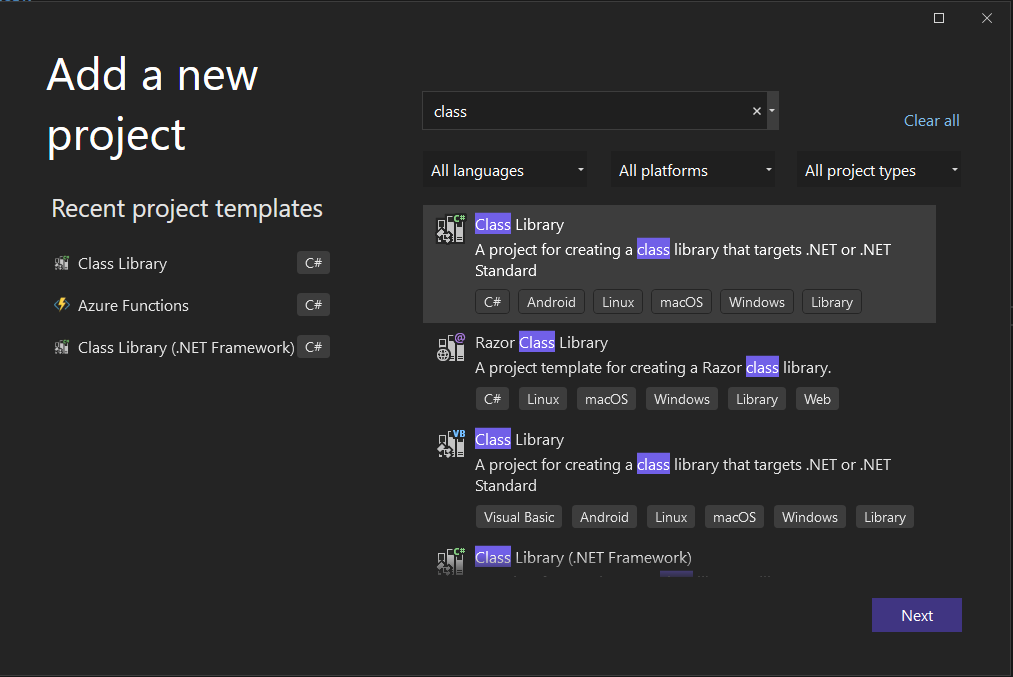The height and width of the screenshot is (677, 1013).
Task: Click the Linux tag of C# Class Library
Action: pos(618,302)
